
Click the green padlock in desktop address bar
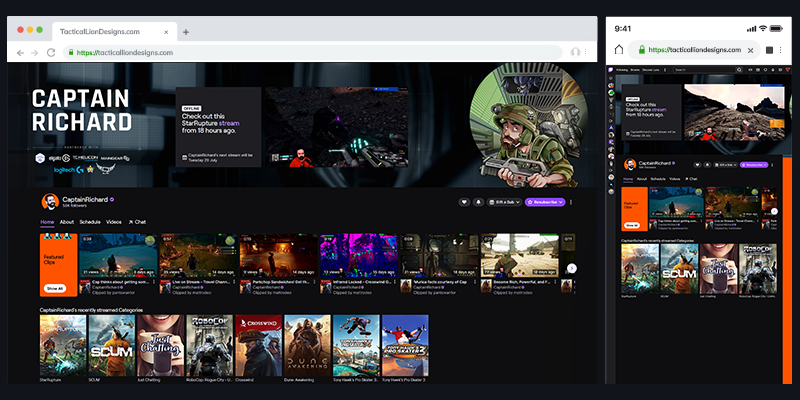pos(71,53)
